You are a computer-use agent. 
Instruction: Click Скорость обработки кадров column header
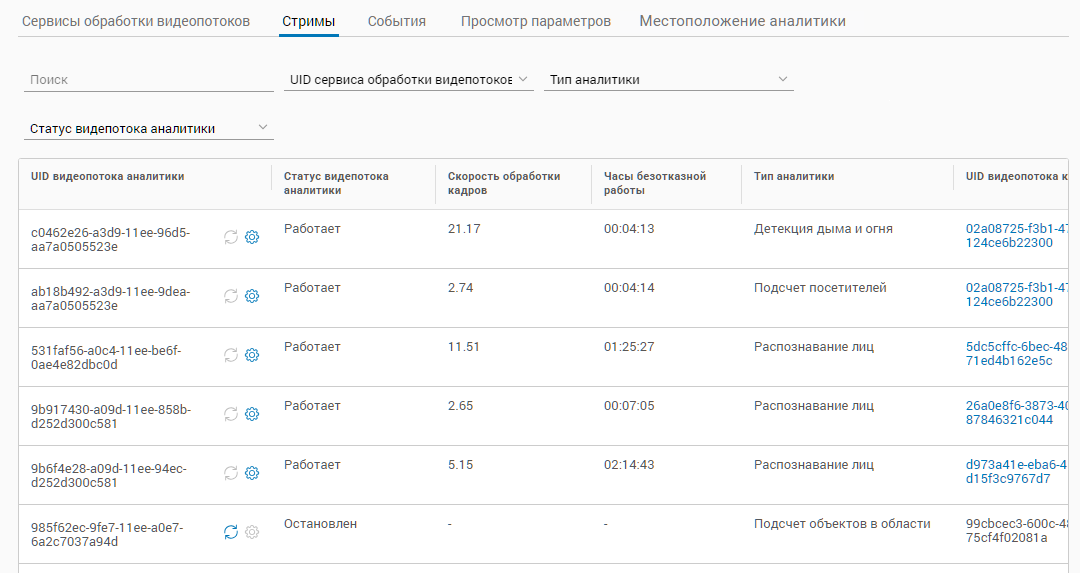coord(504,183)
